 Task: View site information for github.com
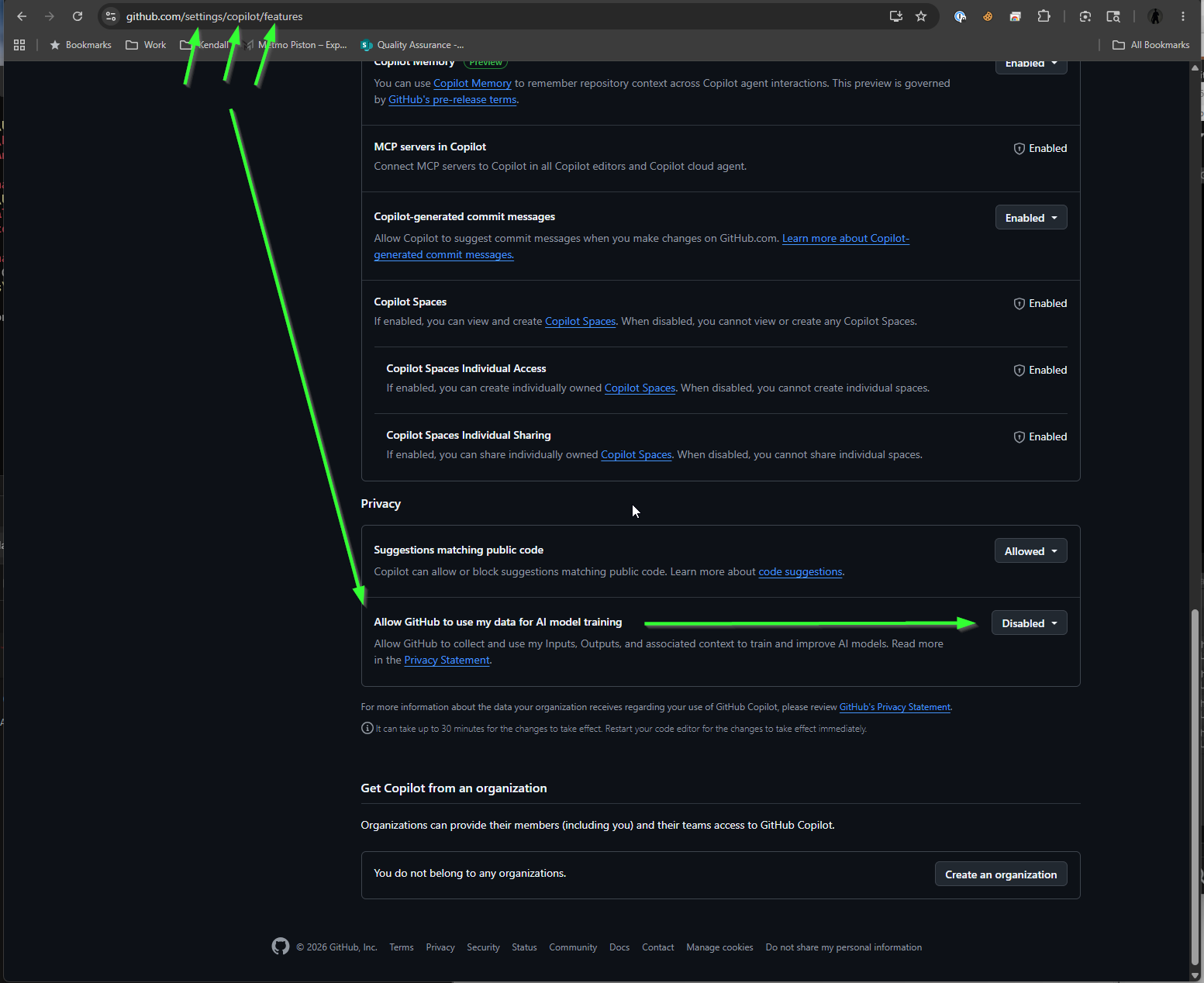tap(111, 16)
